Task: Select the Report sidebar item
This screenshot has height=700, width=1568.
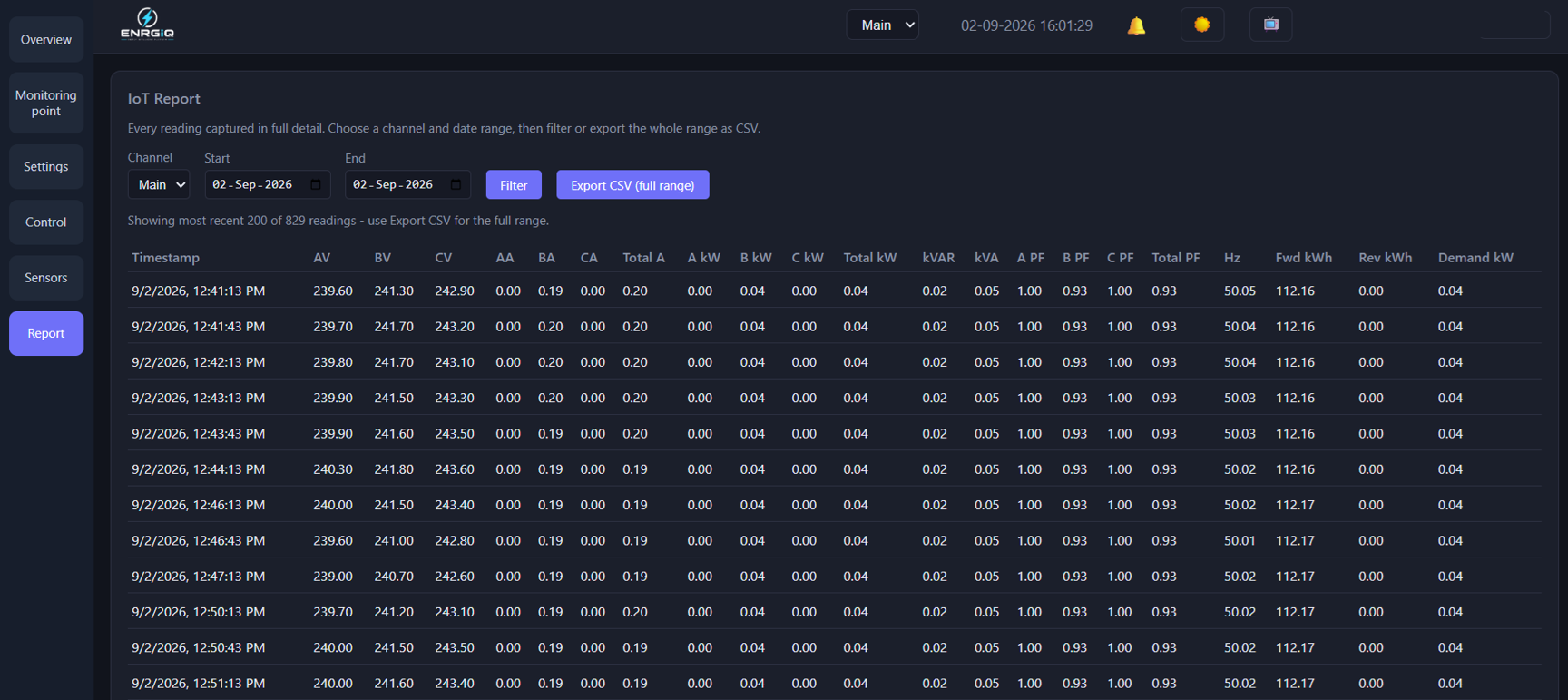Action: (x=46, y=333)
